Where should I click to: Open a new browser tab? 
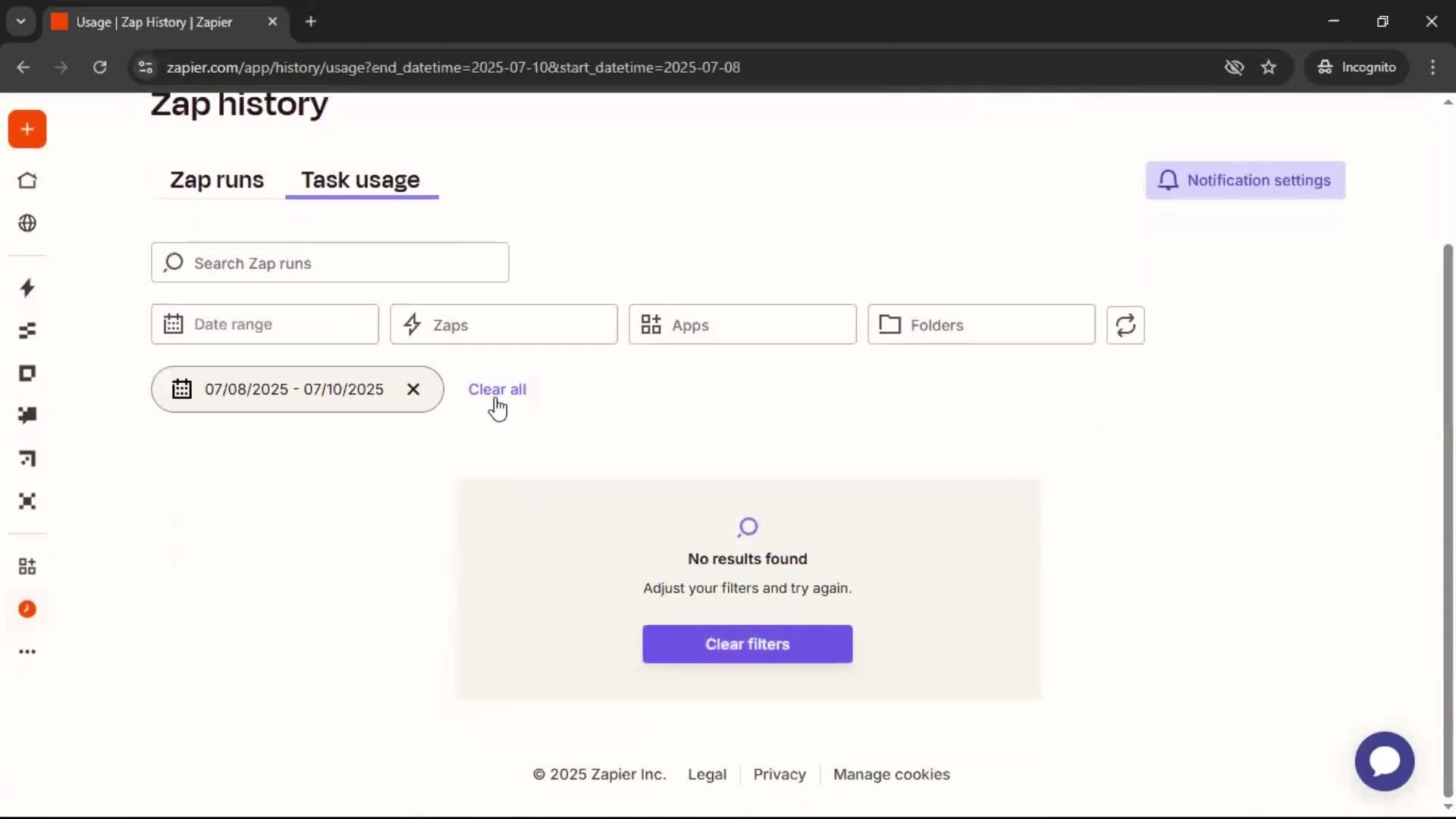tap(311, 21)
